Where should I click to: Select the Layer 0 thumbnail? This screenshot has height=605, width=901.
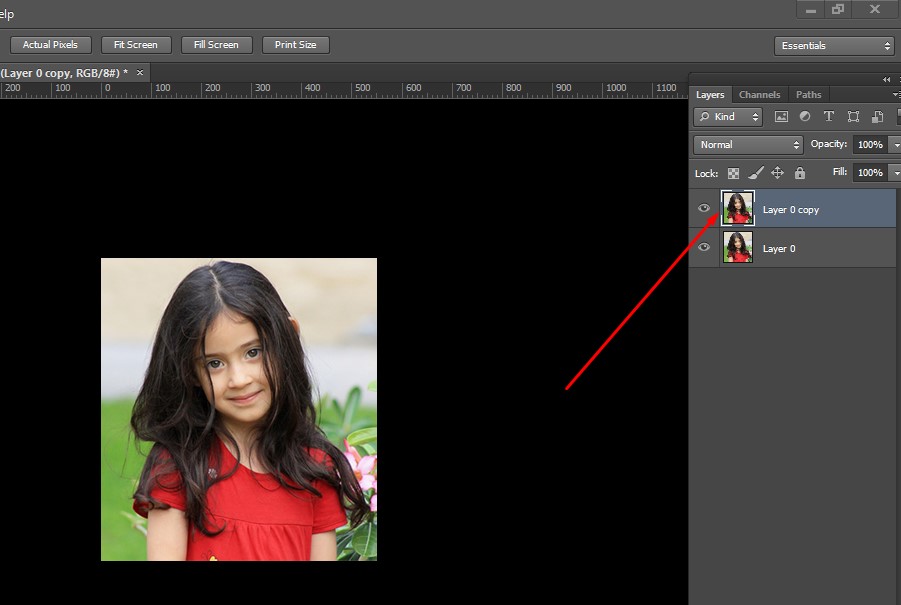[738, 247]
